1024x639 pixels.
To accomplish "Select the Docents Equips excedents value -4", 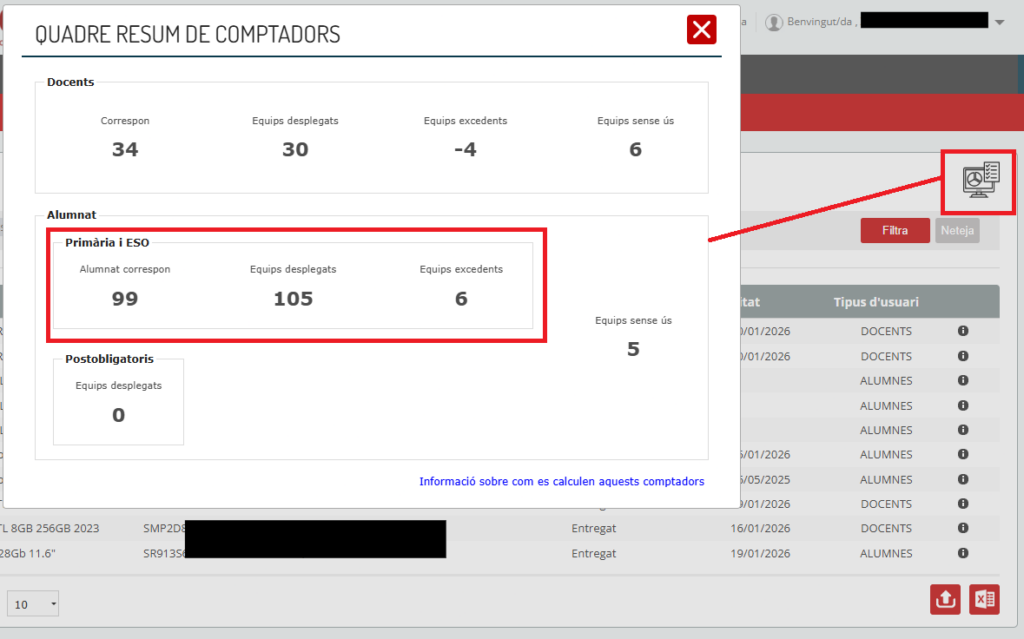I will coord(465,150).
